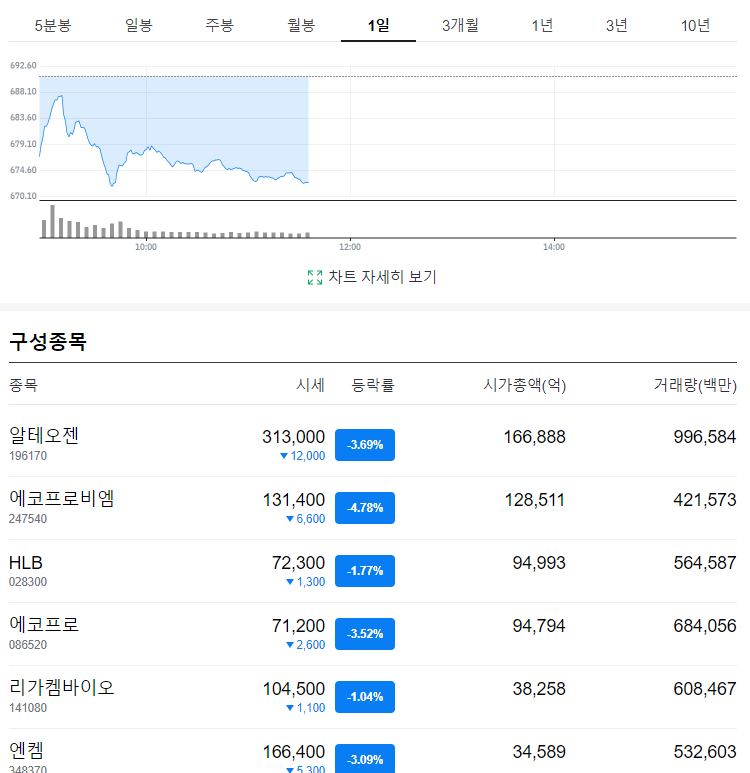This screenshot has width=750, height=773.
Task: Click the expand icon beside 차트 자세히 보기
Action: pos(315,278)
